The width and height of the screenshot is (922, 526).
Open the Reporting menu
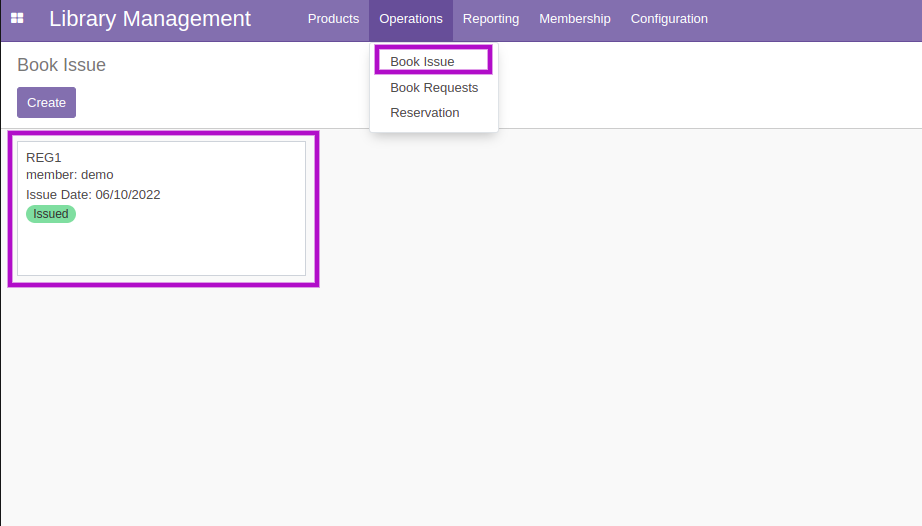pos(491,19)
